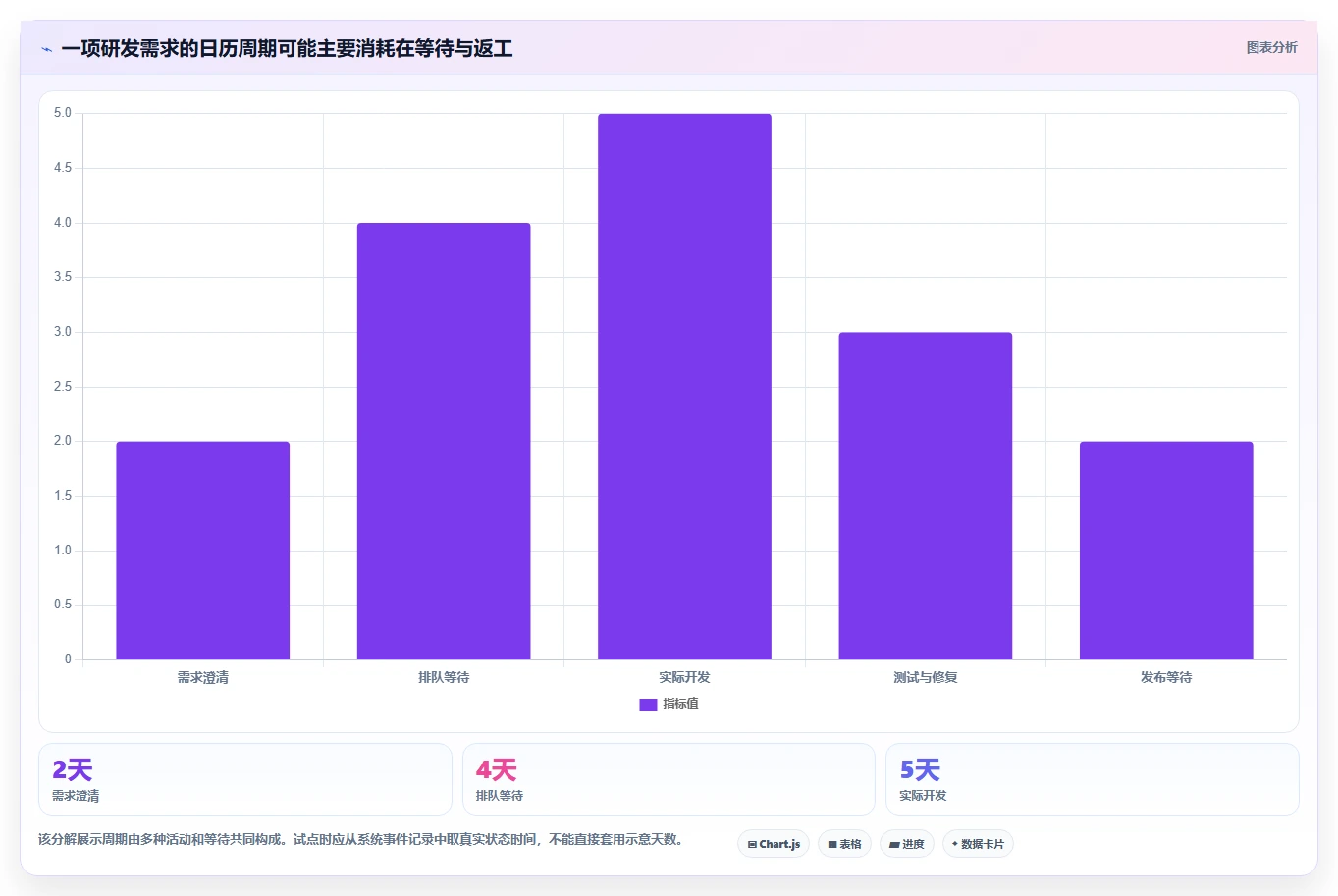Click the 表格 tag chip
The height and width of the screenshot is (896, 1338).
844,844
